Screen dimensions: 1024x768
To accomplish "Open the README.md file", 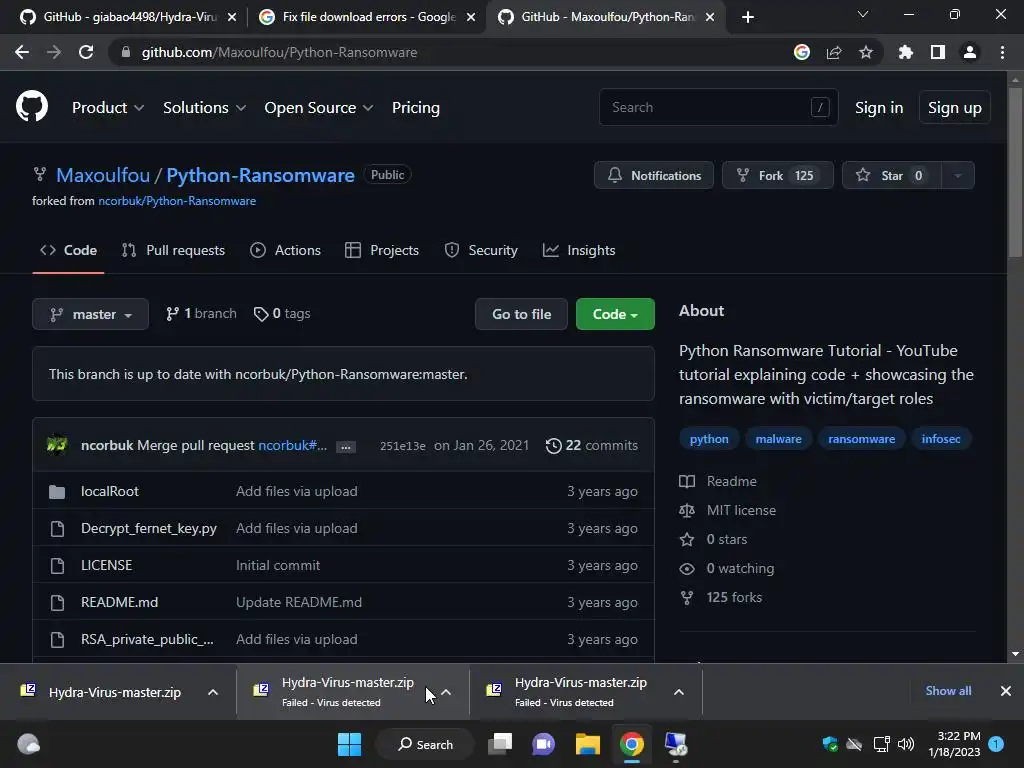I will point(120,602).
